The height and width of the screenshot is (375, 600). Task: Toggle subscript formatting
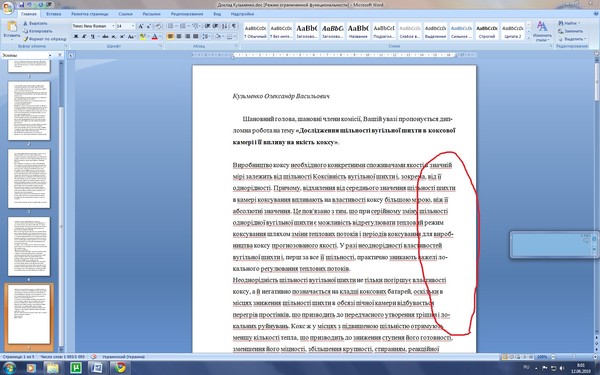(x=114, y=37)
